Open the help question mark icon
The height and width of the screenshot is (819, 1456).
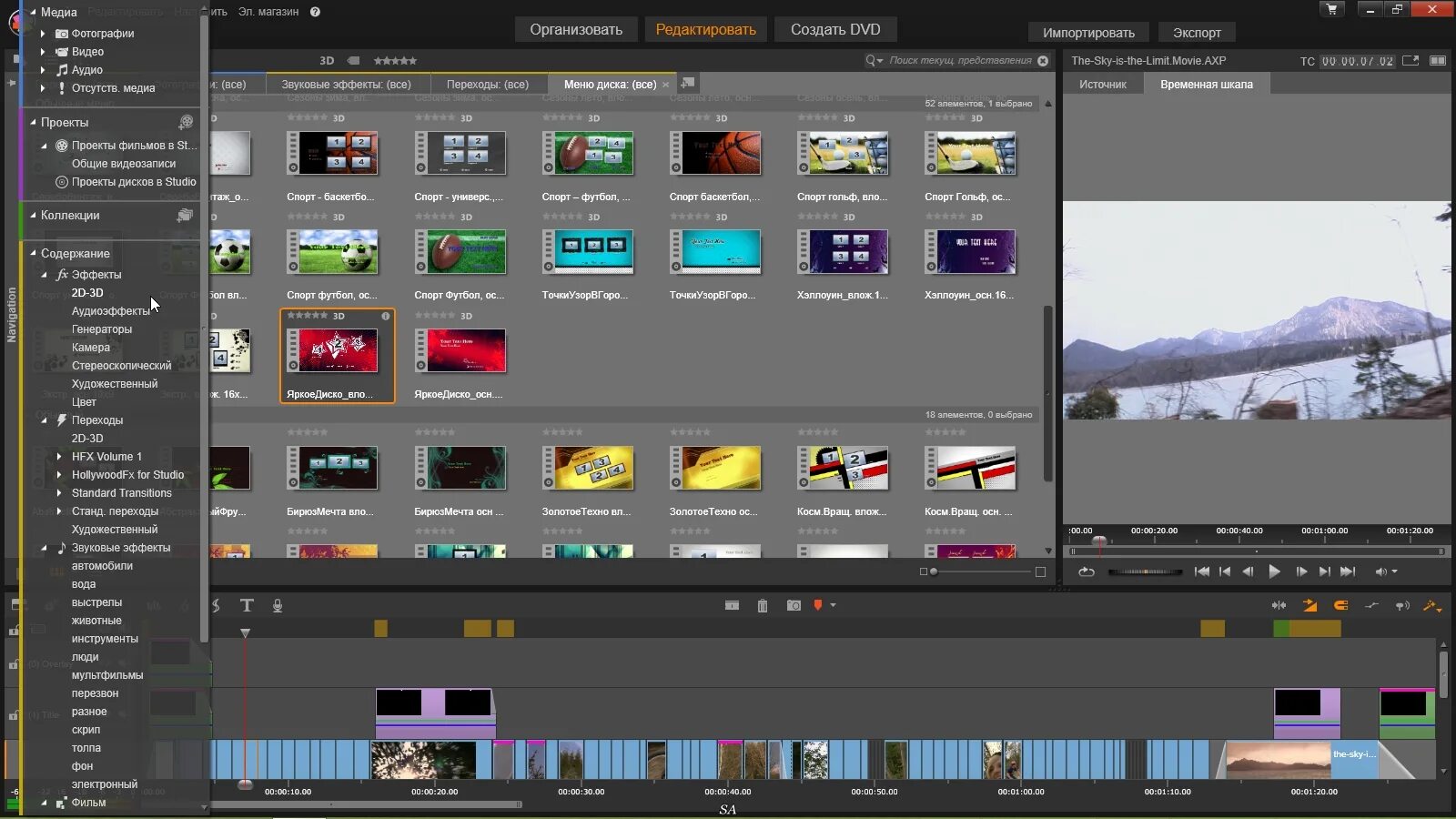tap(315, 12)
